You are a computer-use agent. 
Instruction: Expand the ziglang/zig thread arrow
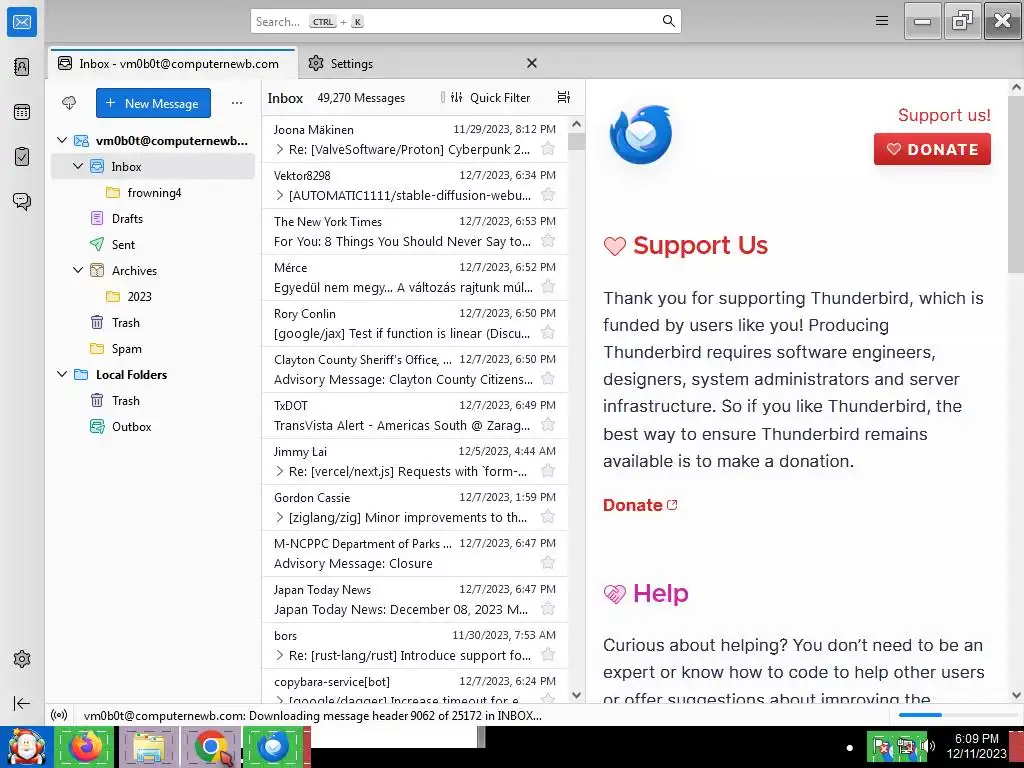click(280, 517)
